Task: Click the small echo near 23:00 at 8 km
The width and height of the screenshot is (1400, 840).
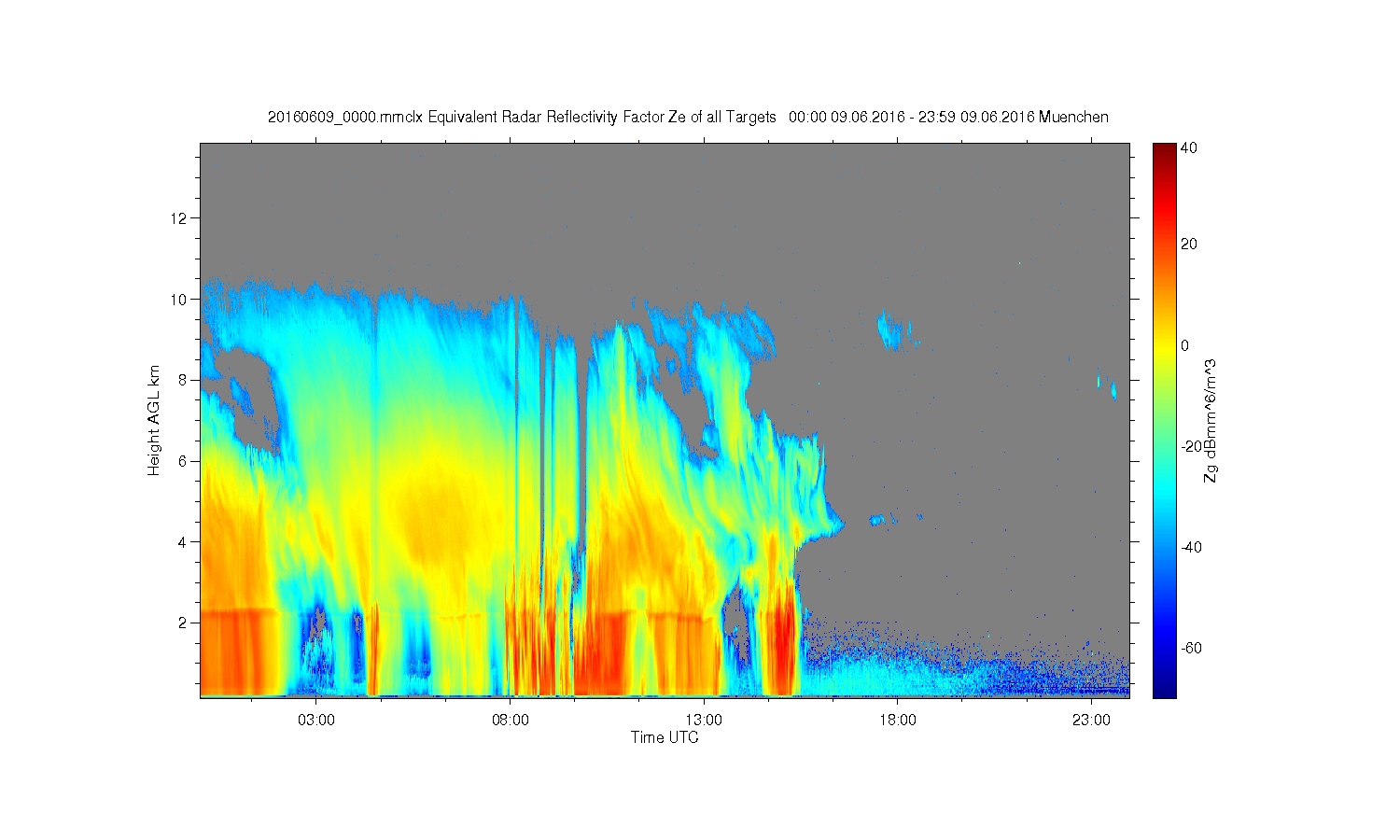Action: 1107,385
